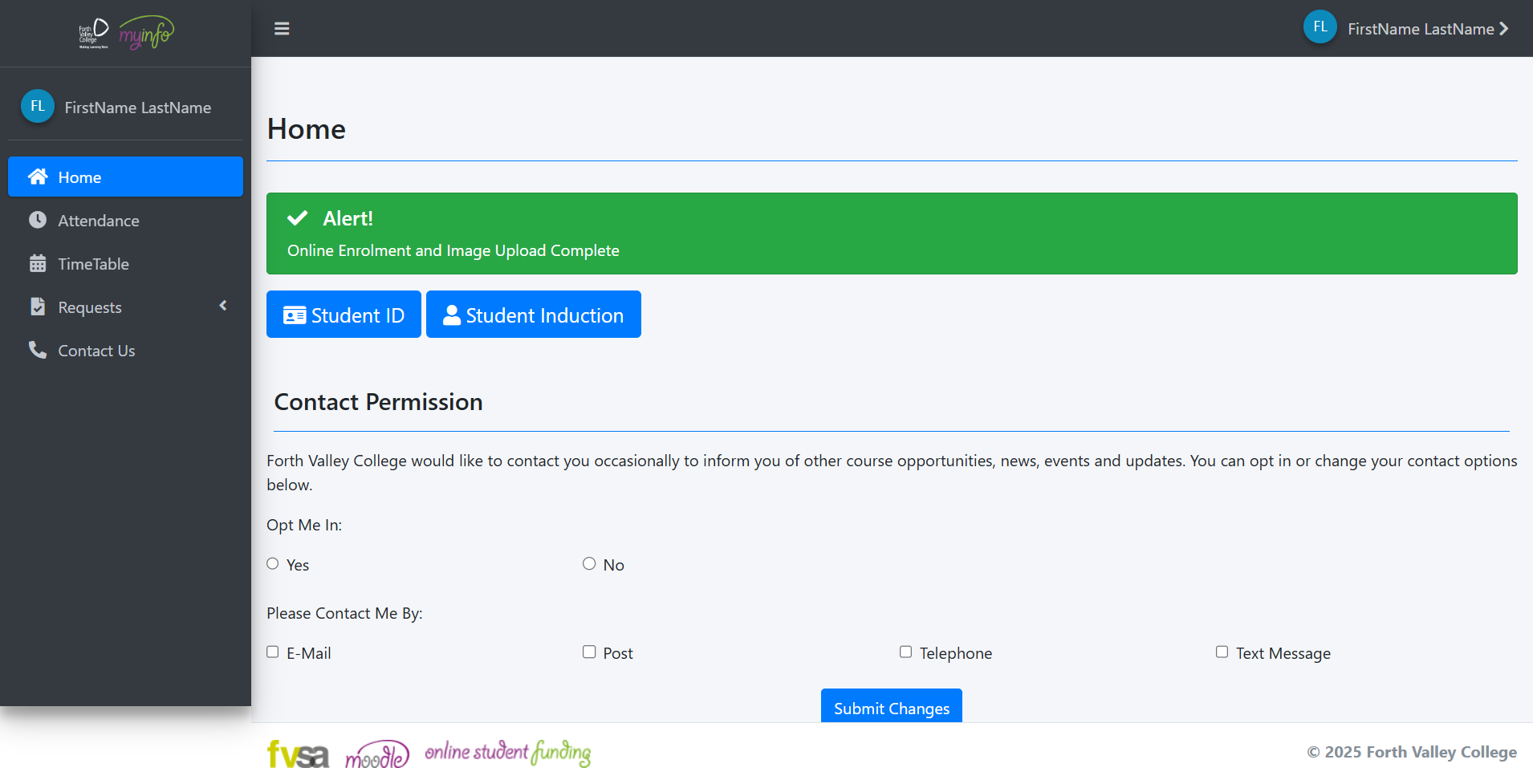Tick the Telephone contact checkbox

click(905, 652)
